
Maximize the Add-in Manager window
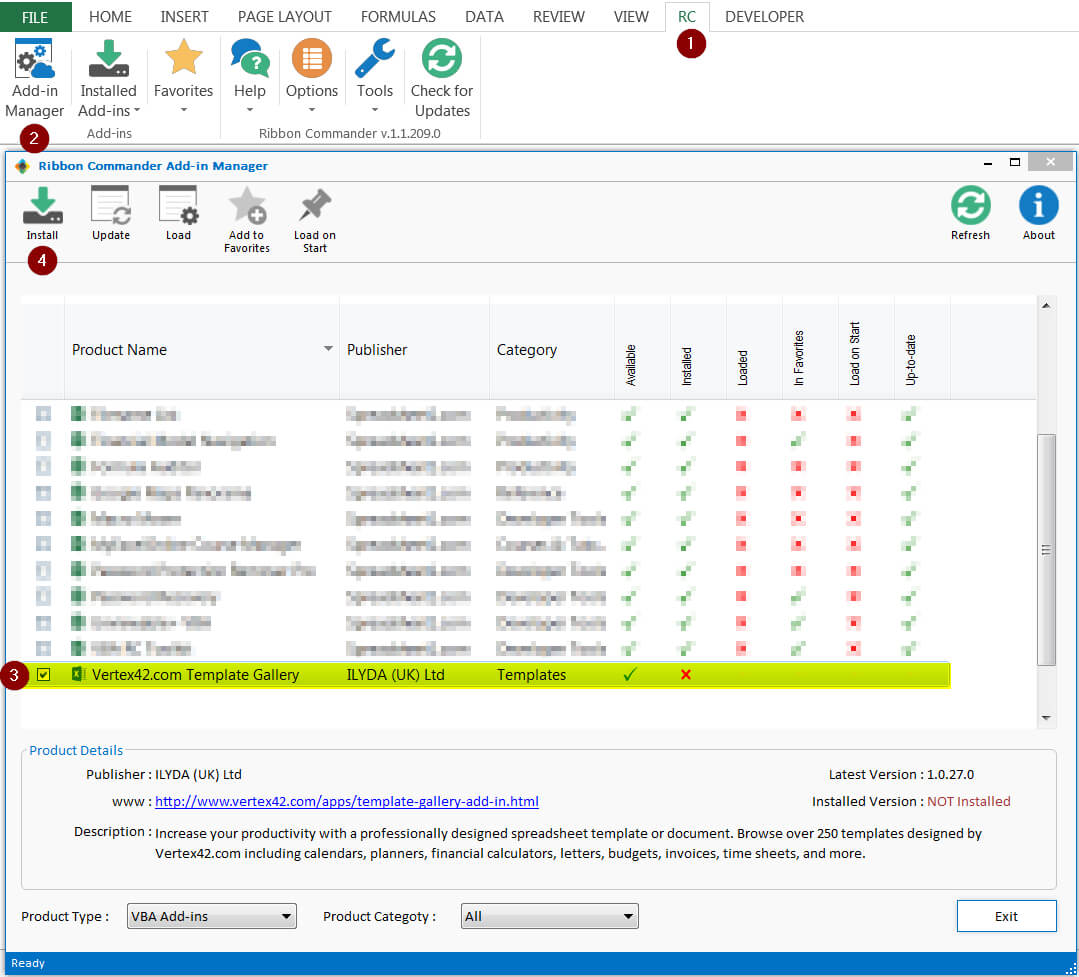1014,162
